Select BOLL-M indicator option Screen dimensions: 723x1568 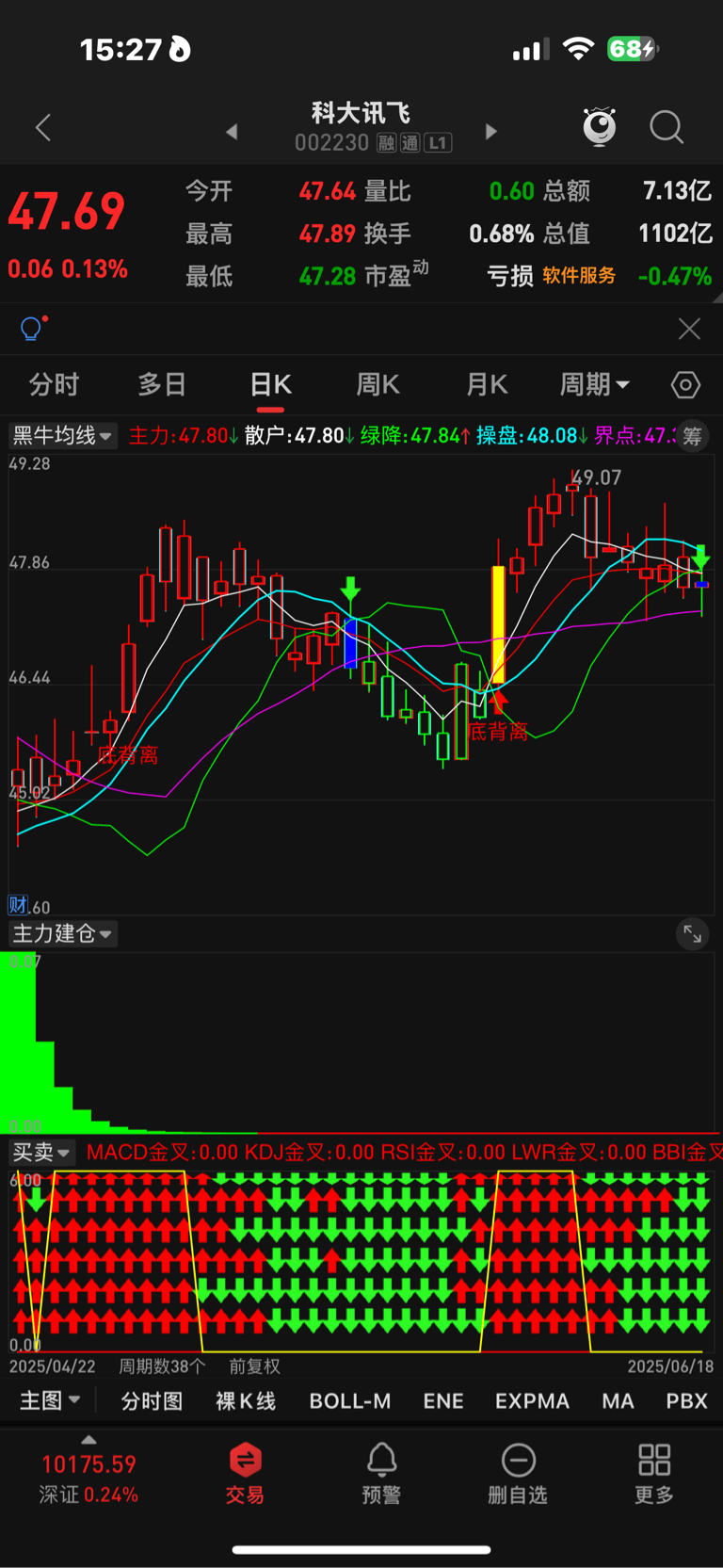pos(350,1401)
